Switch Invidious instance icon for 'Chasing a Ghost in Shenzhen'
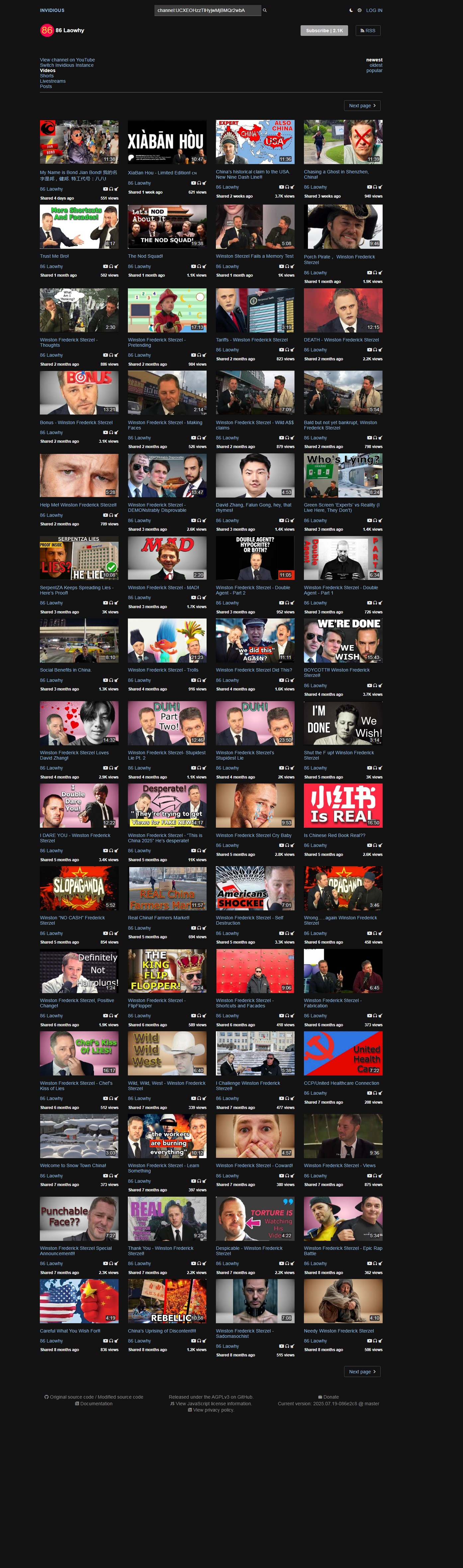 [380, 187]
